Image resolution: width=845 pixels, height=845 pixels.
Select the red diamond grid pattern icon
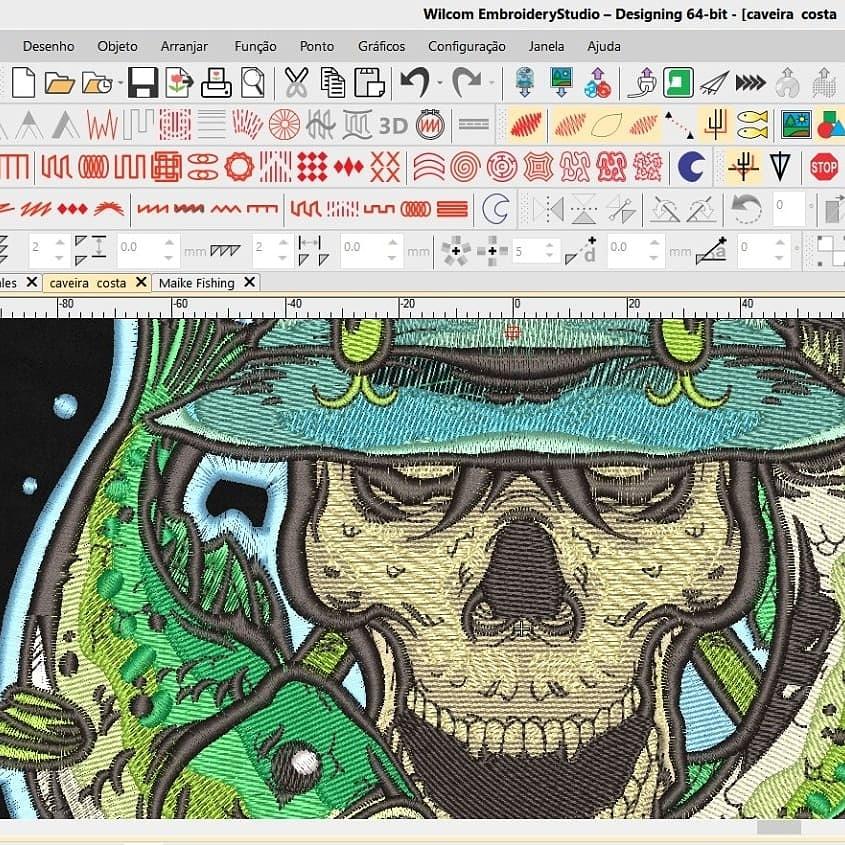tap(312, 167)
